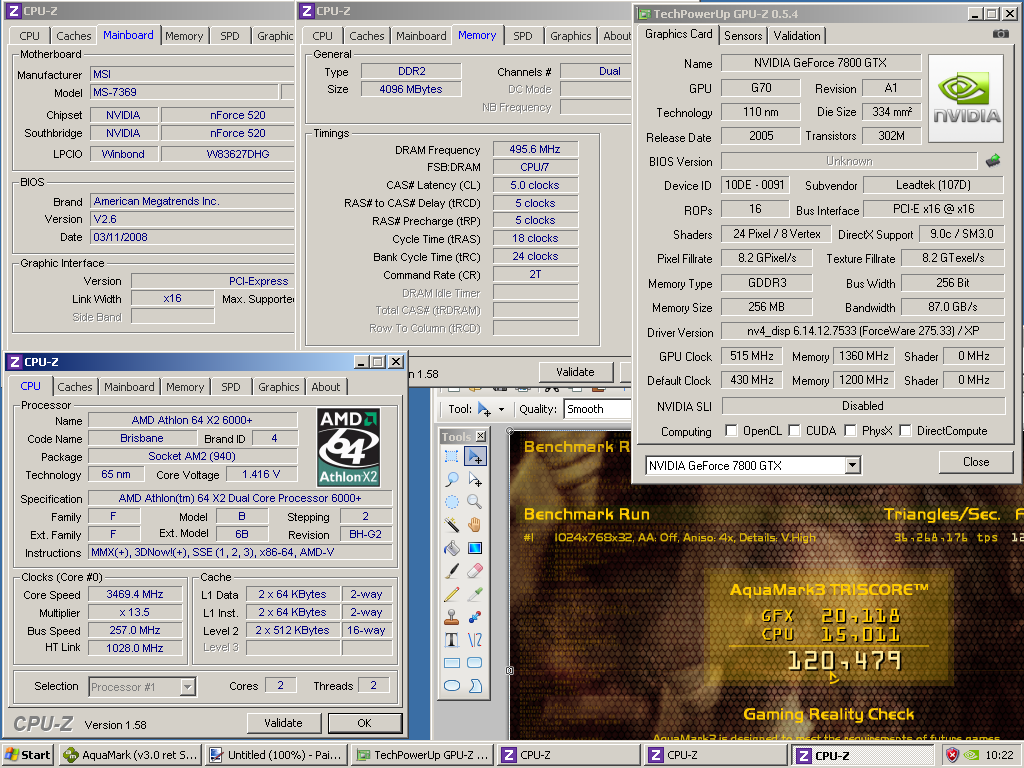The image size is (1024, 768).
Task: Click the NVIDIA logo in GPU-Z
Action: tap(966, 99)
